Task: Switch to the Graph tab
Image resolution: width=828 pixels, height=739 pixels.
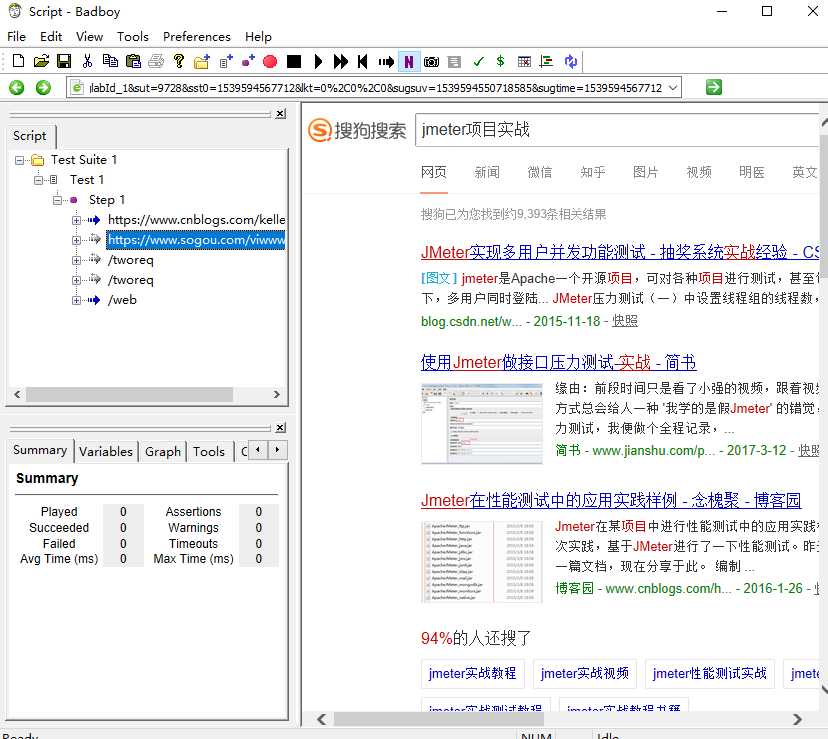Action: tap(163, 452)
